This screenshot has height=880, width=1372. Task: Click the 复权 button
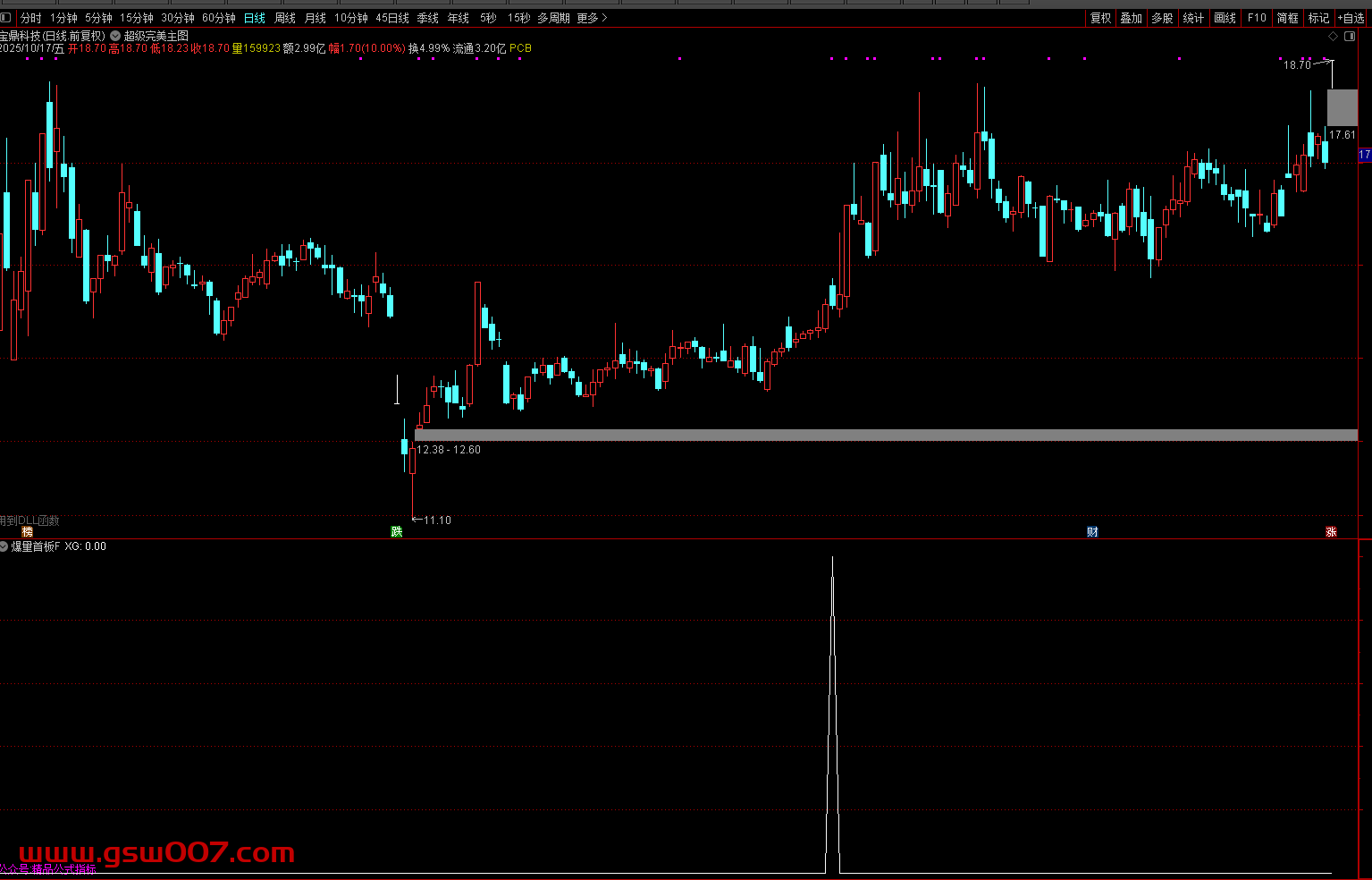[1100, 18]
